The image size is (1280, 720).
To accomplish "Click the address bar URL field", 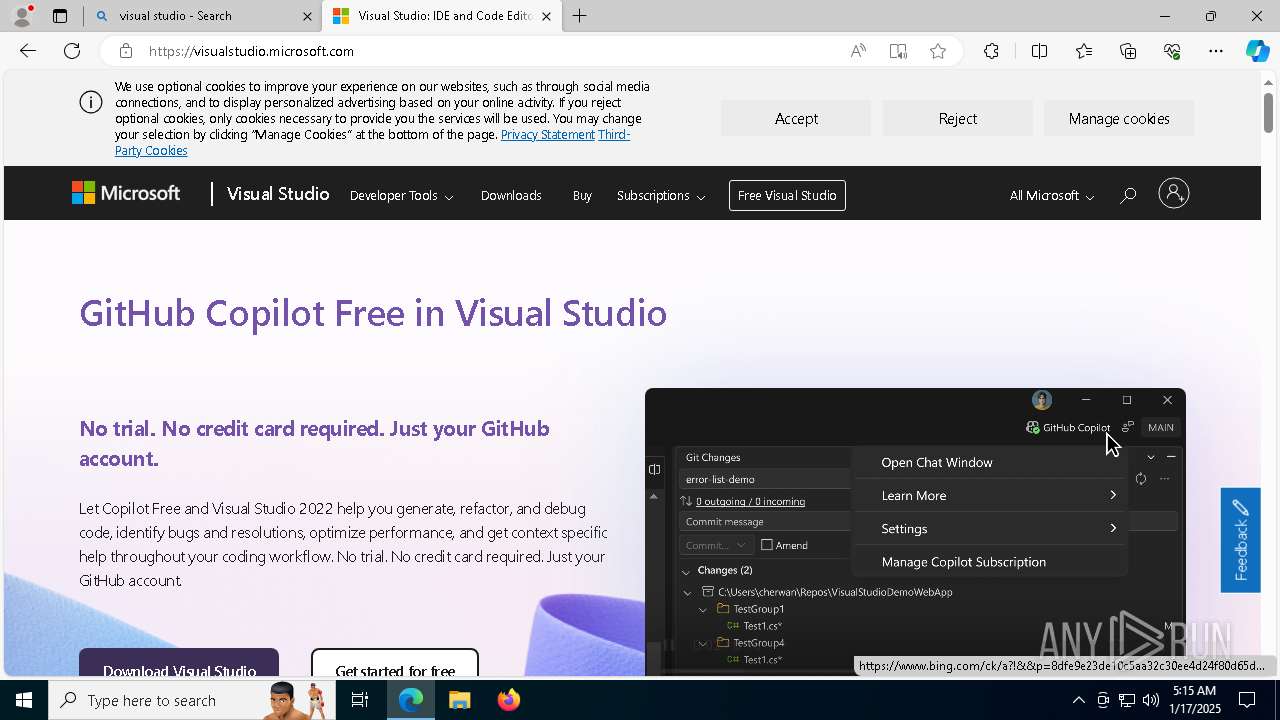I will coord(490,51).
